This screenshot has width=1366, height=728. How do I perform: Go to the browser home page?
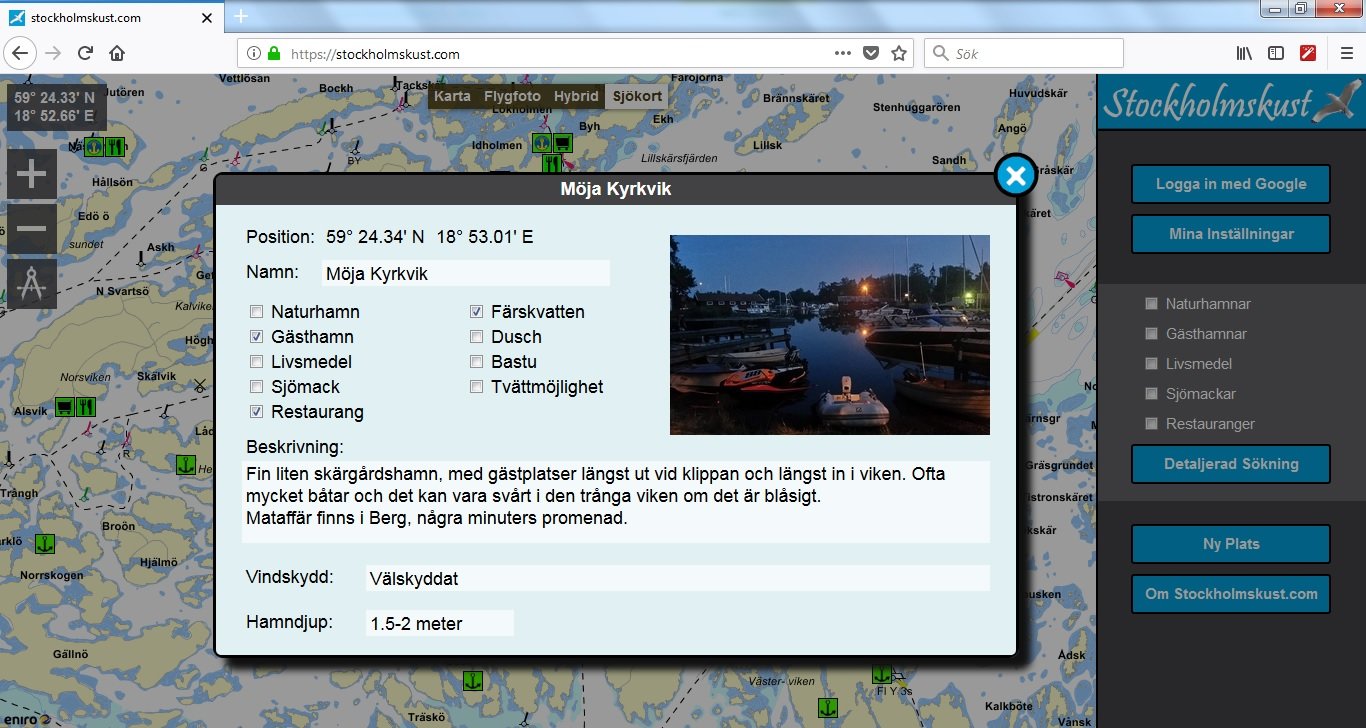tap(117, 53)
